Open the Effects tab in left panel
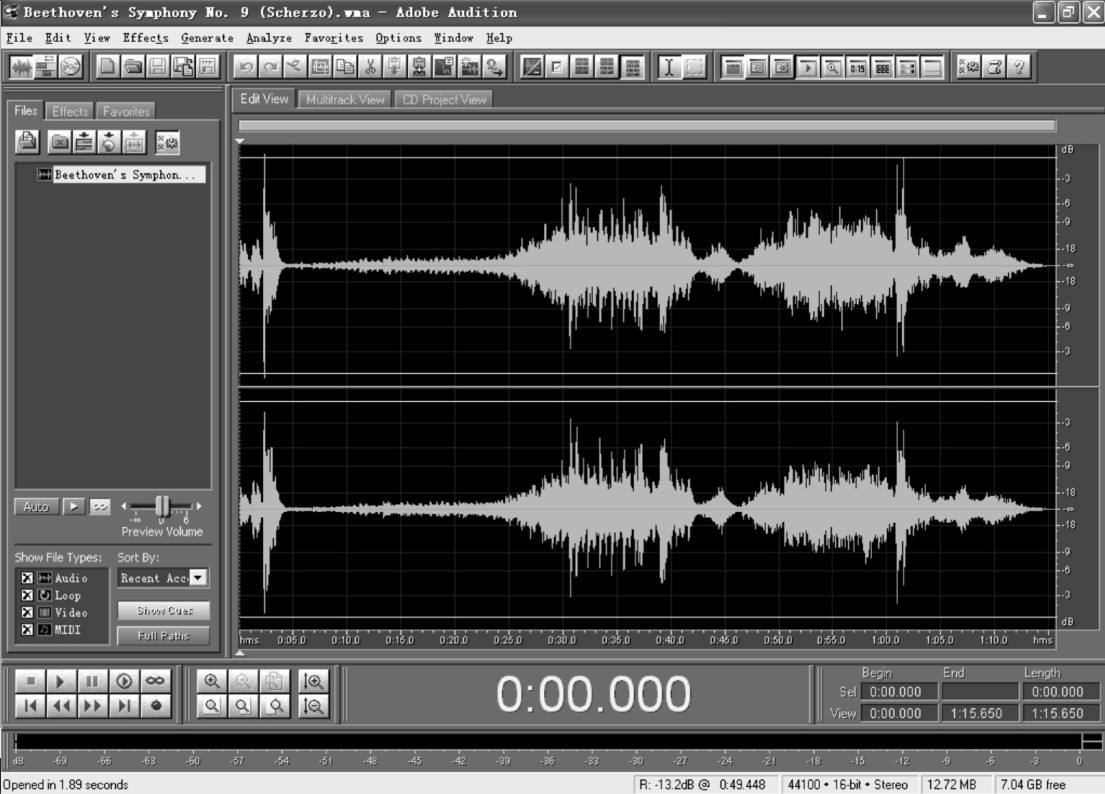Image resolution: width=1105 pixels, height=794 pixels. 70,111
